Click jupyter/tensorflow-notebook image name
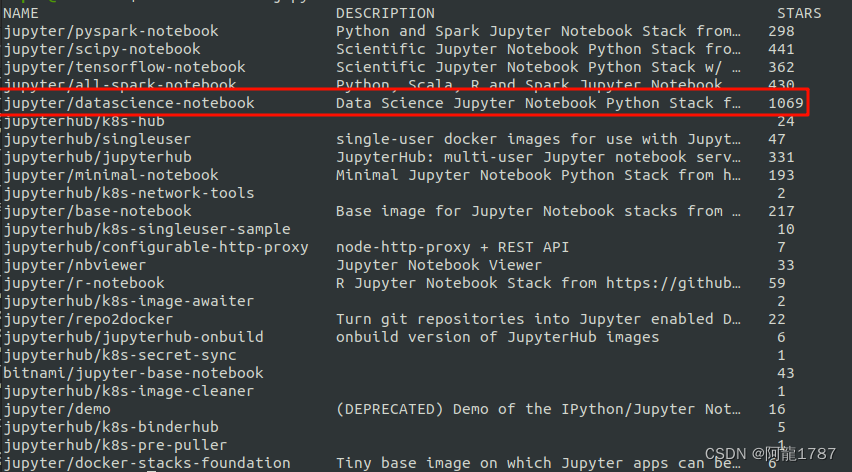This screenshot has width=852, height=472. tap(124, 67)
